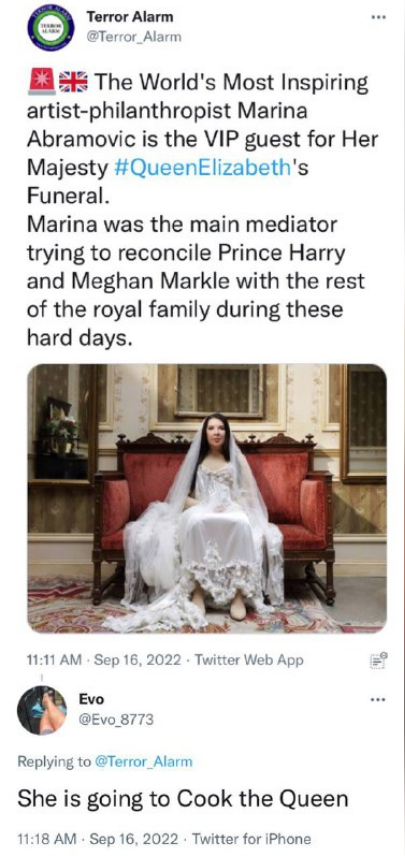Click the UK flag emoji in the tweet
The image size is (405, 856).
tap(70, 83)
